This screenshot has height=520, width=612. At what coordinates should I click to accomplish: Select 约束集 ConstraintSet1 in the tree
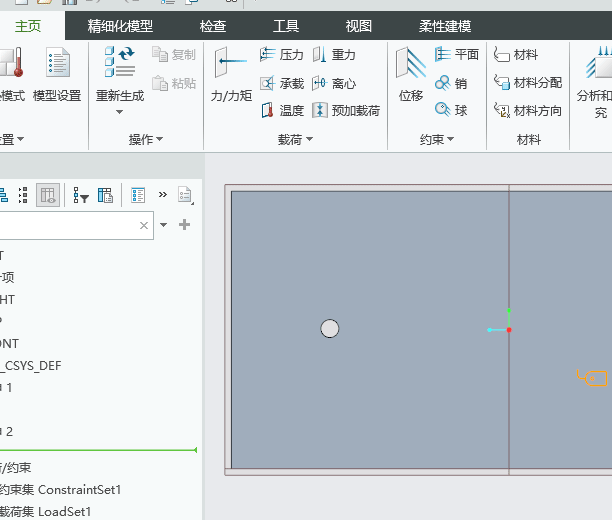[x=60, y=490]
